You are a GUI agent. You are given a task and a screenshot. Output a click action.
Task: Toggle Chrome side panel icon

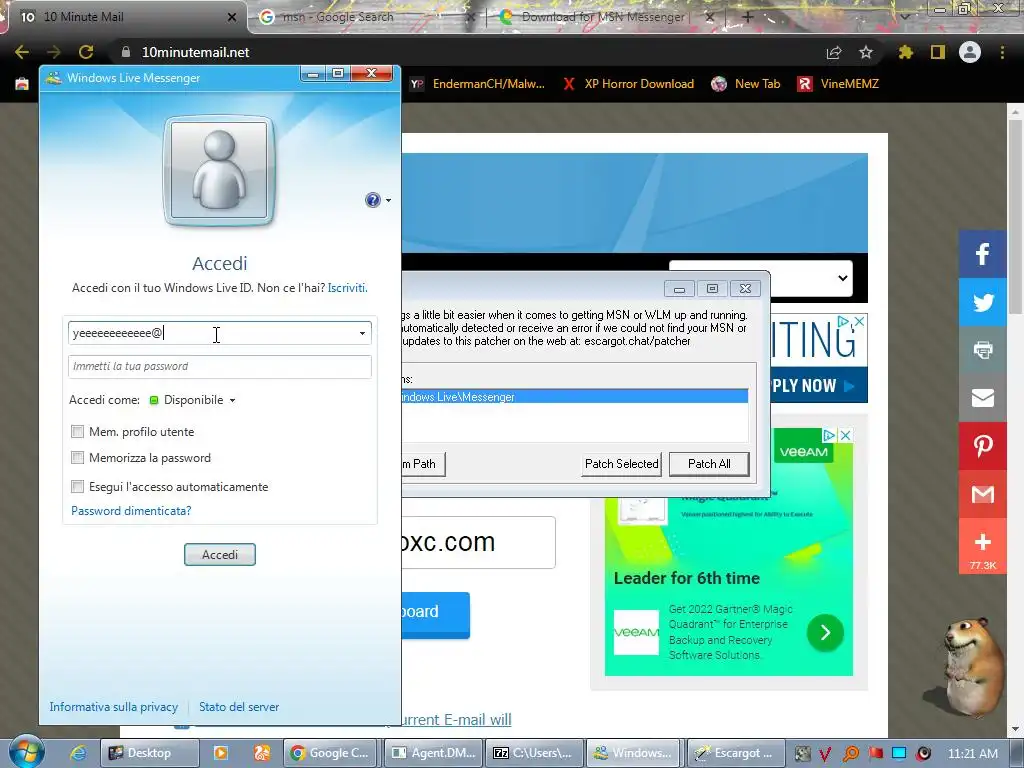click(x=938, y=52)
